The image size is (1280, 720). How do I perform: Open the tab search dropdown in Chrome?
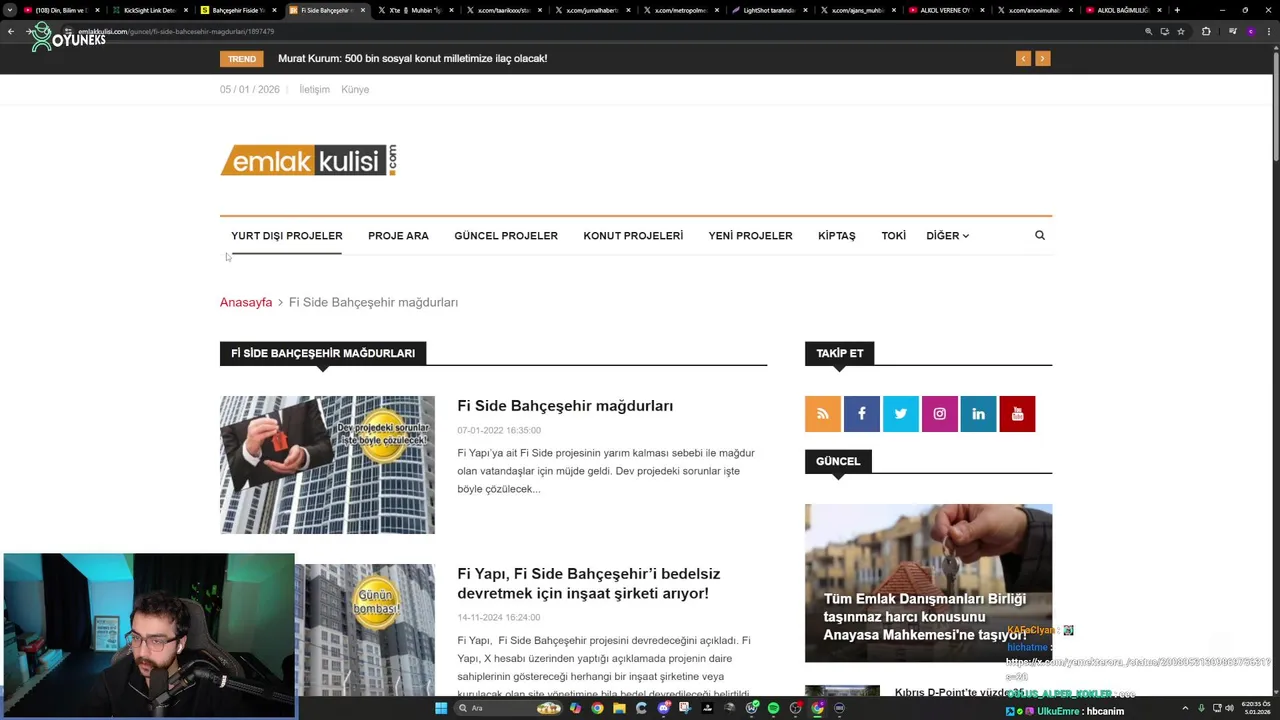pos(10,10)
